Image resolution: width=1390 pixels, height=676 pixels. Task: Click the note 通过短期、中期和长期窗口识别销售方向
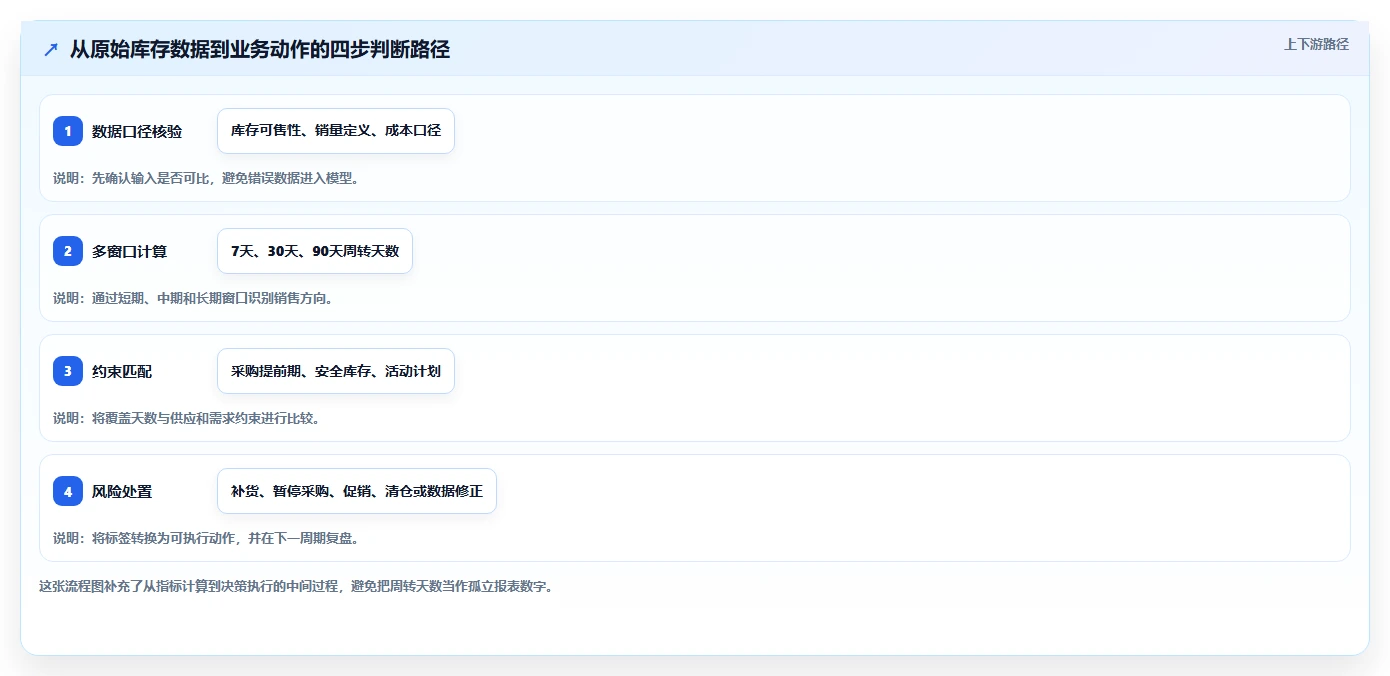pyautogui.click(x=192, y=298)
